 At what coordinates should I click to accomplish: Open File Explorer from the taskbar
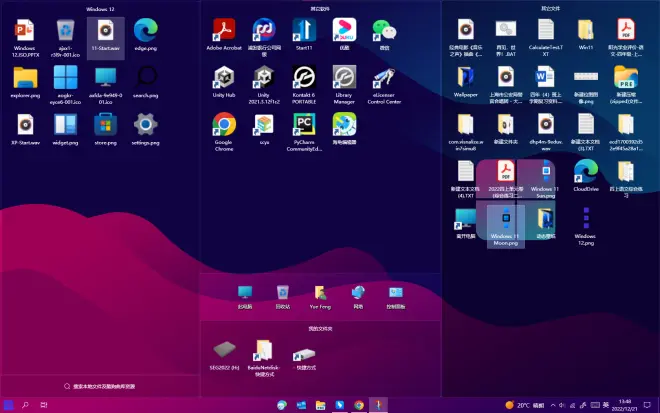tap(321, 405)
